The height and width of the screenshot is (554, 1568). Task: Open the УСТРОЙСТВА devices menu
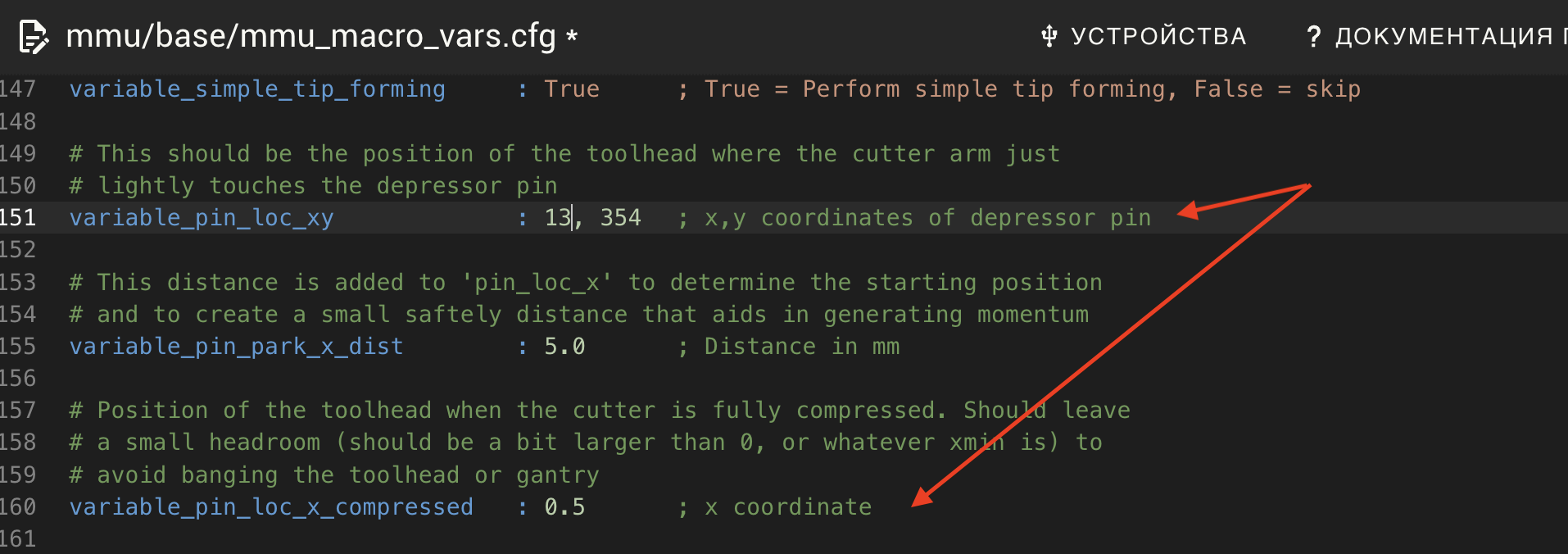tap(1144, 36)
